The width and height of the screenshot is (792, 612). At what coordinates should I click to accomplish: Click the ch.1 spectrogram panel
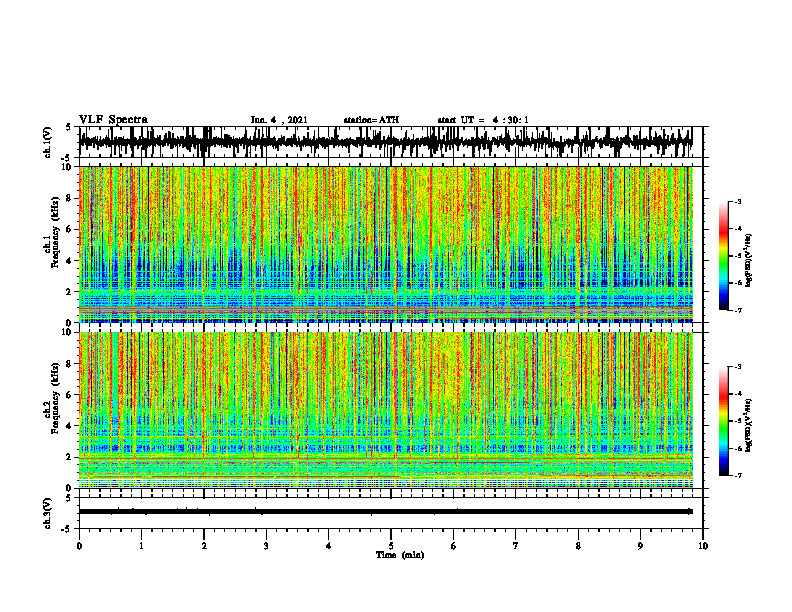coord(385,244)
